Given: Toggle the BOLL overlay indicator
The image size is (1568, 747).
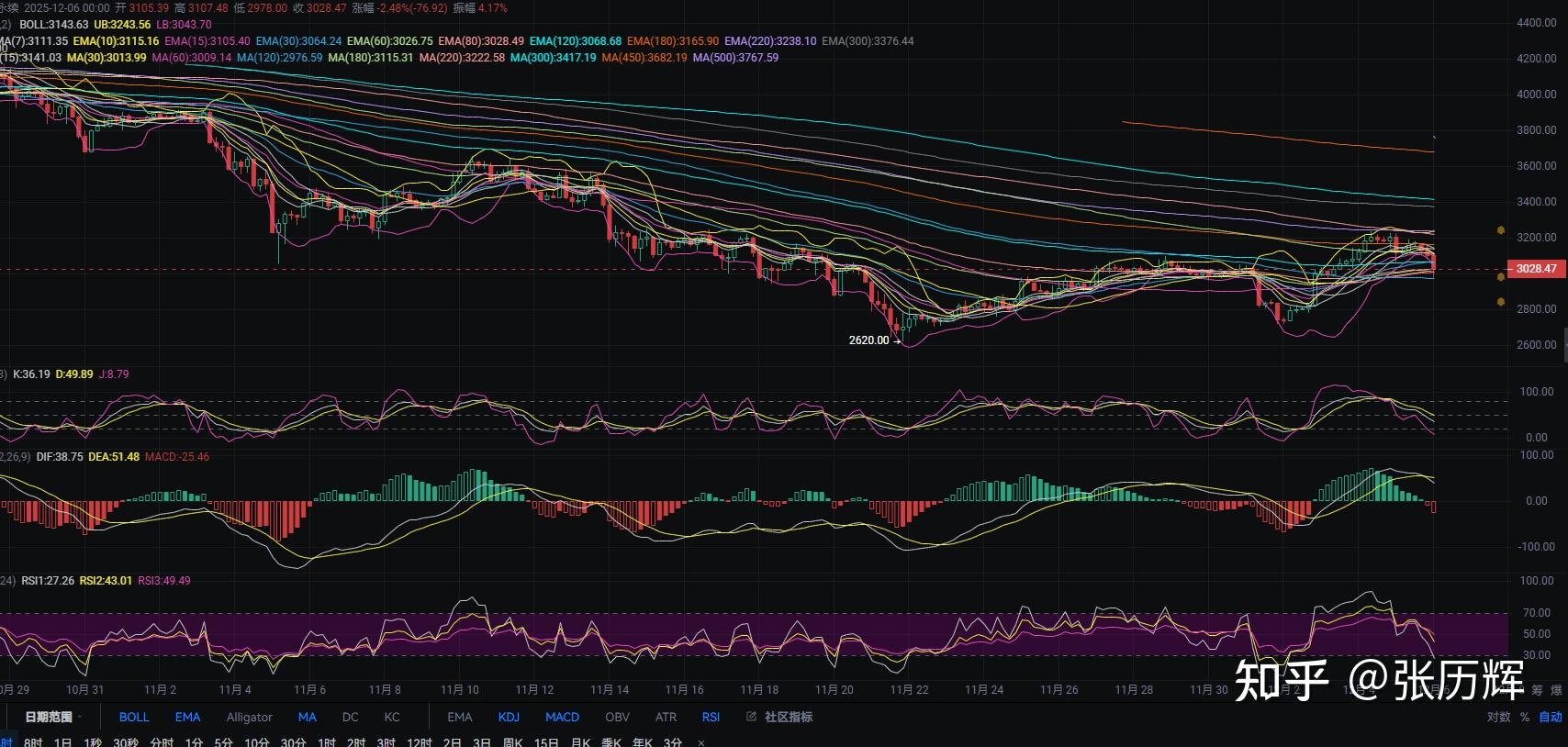Looking at the screenshot, I should 134,717.
